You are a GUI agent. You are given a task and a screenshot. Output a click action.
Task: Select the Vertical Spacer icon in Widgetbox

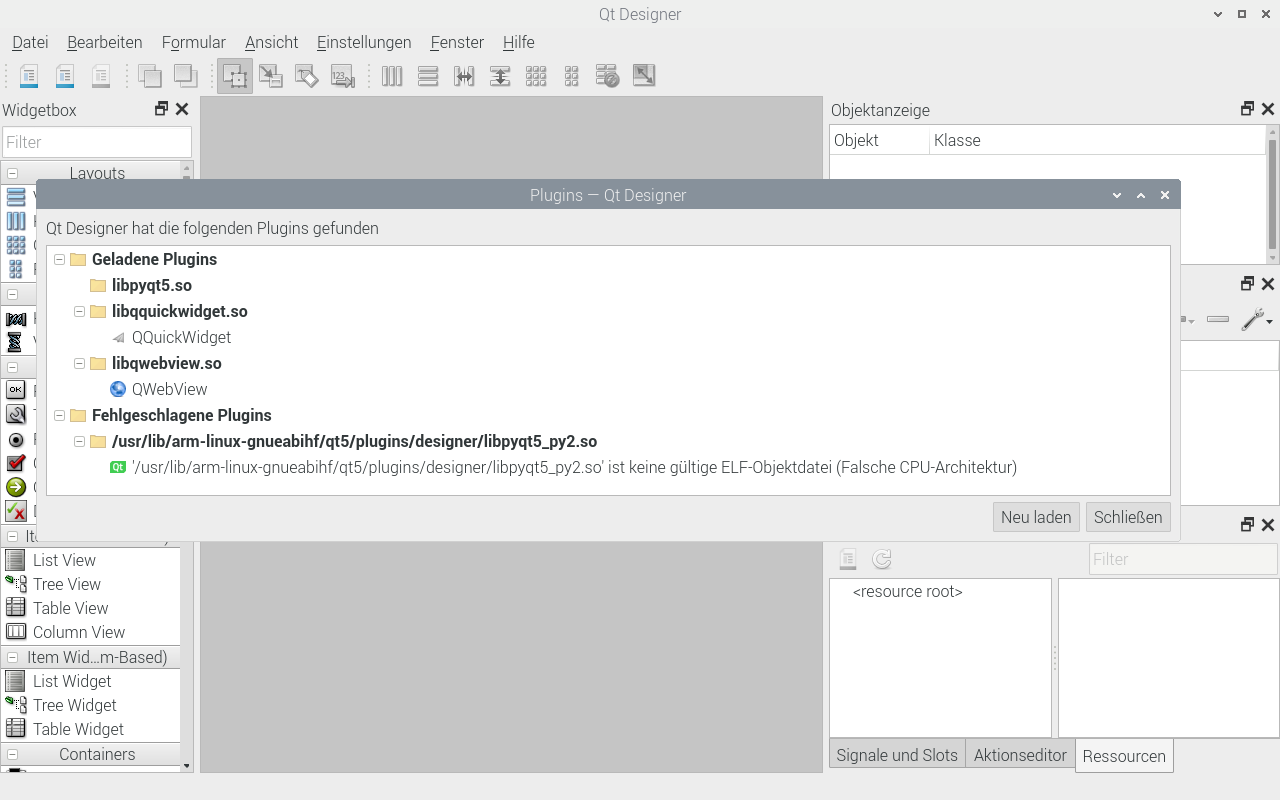pyautogui.click(x=16, y=343)
